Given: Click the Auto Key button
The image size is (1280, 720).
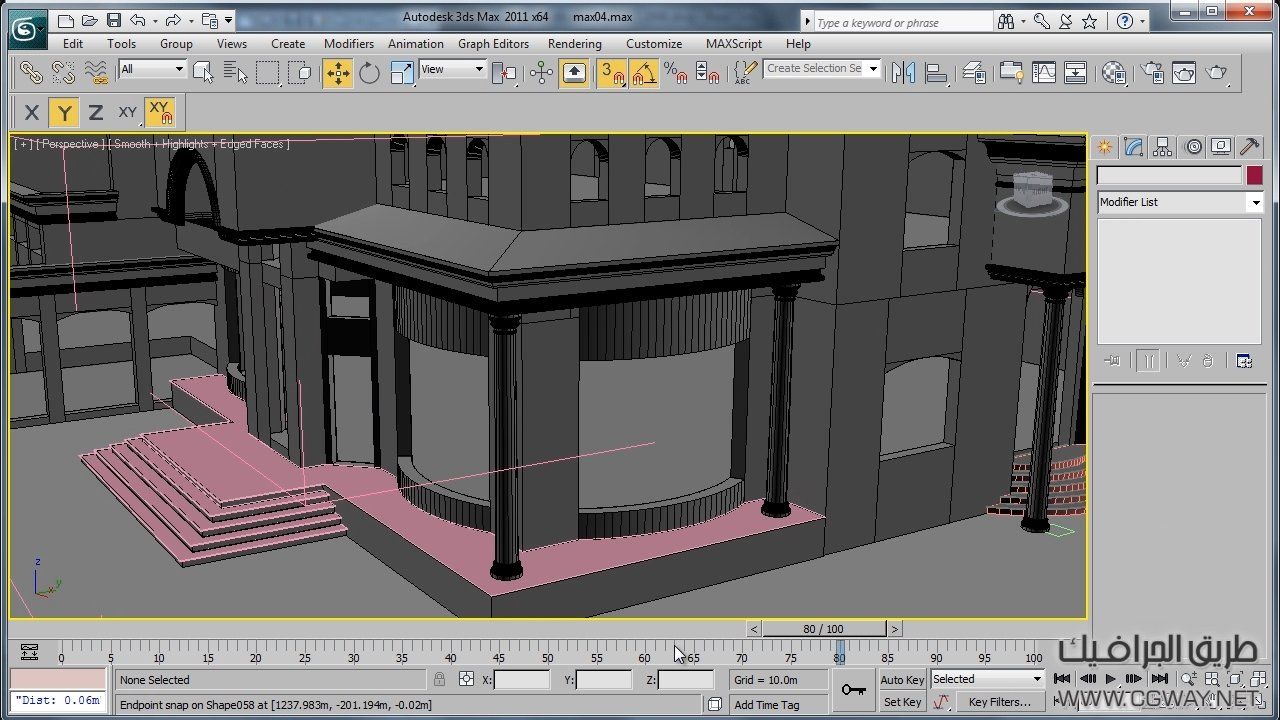Looking at the screenshot, I should [x=902, y=680].
